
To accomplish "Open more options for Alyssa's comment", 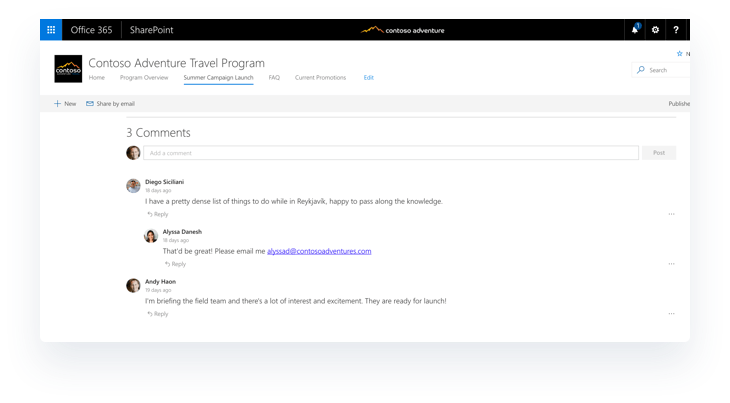I will (x=671, y=264).
